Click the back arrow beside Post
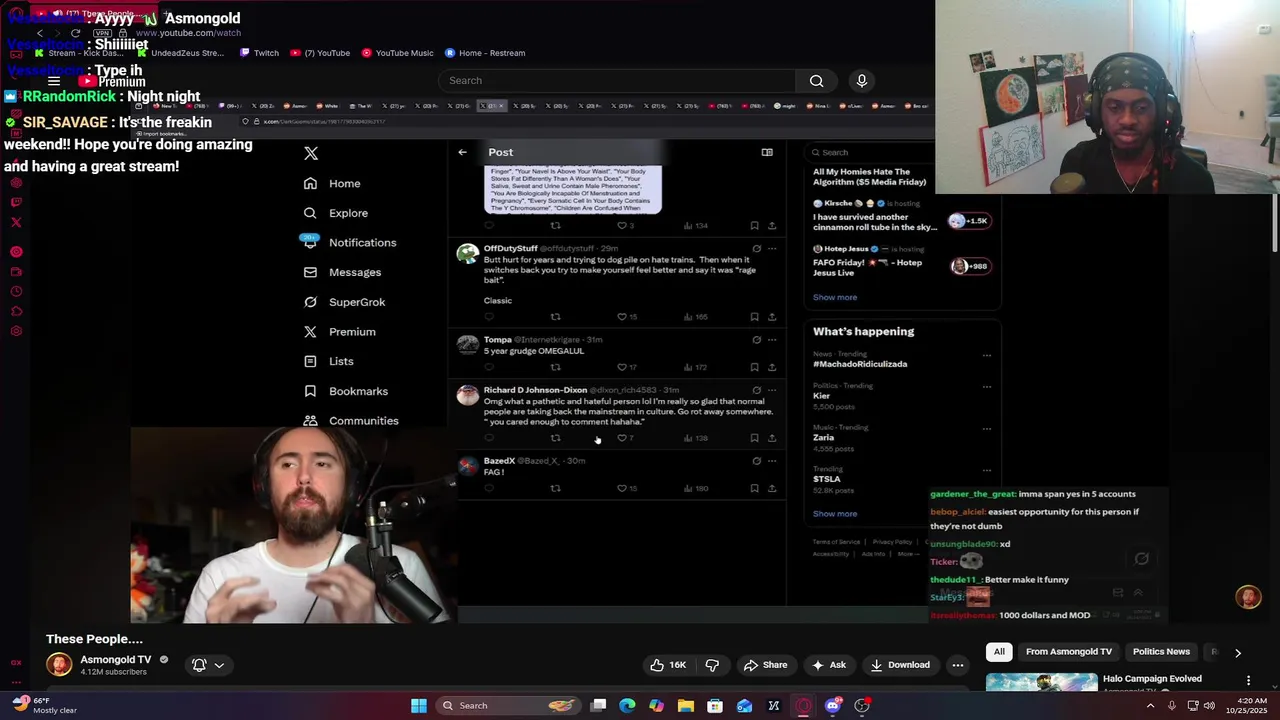Image resolution: width=1280 pixels, height=720 pixels. 462,152
